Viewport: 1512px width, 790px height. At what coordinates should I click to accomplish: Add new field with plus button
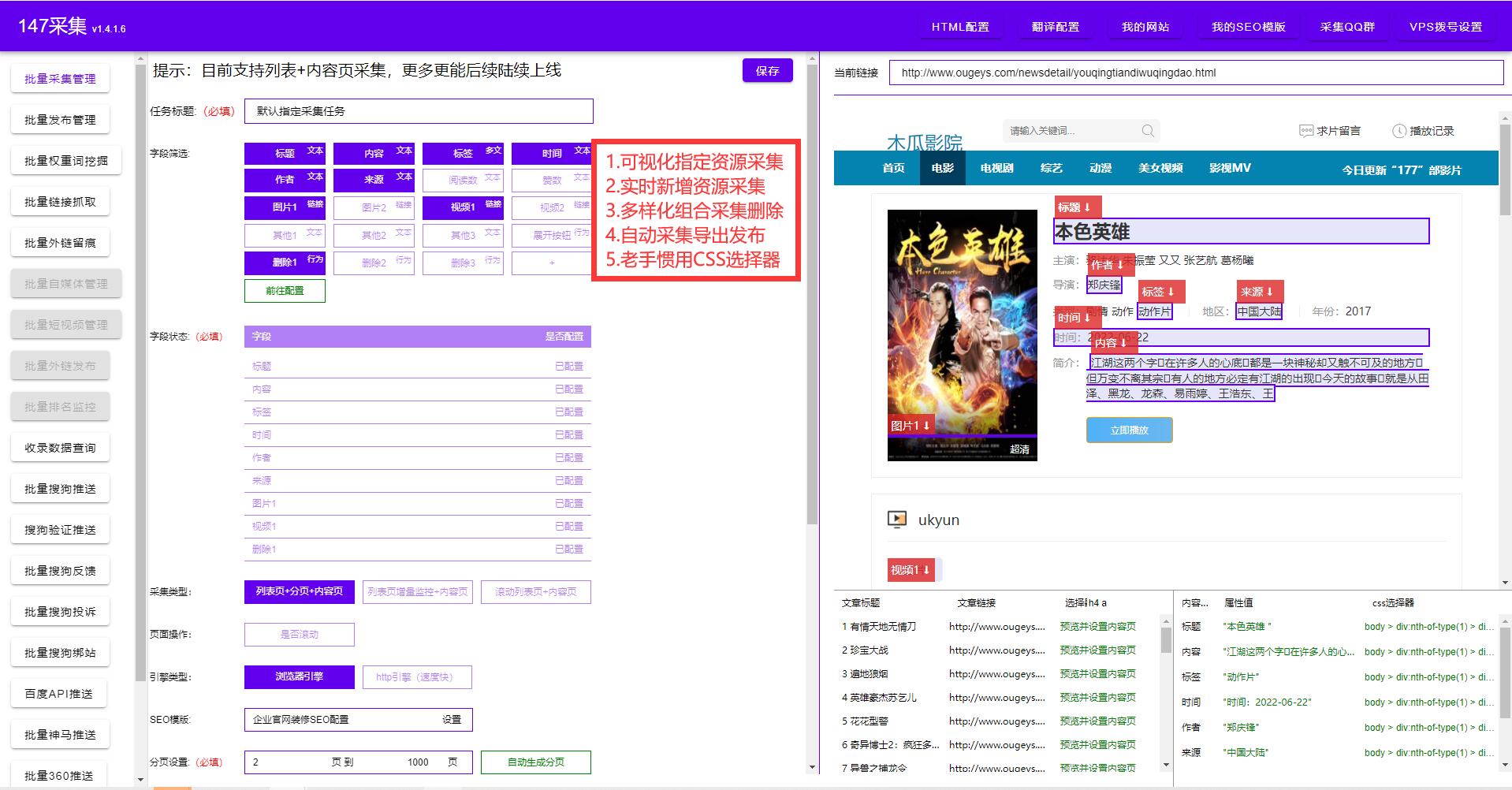point(551,263)
